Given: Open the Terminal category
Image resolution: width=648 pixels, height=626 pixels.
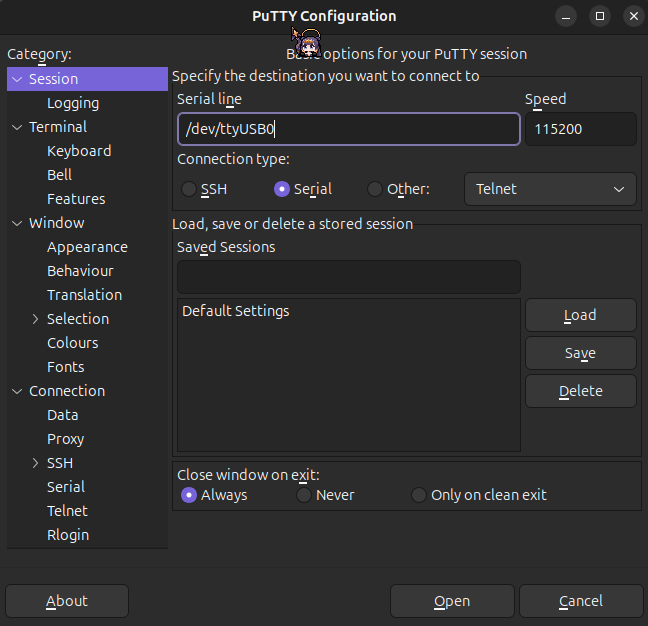Looking at the screenshot, I should (x=58, y=127).
